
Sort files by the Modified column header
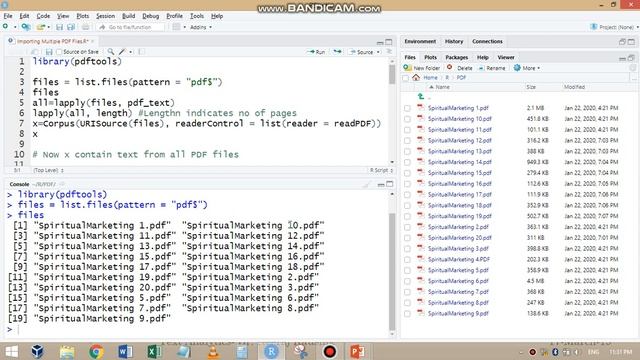click(x=574, y=87)
